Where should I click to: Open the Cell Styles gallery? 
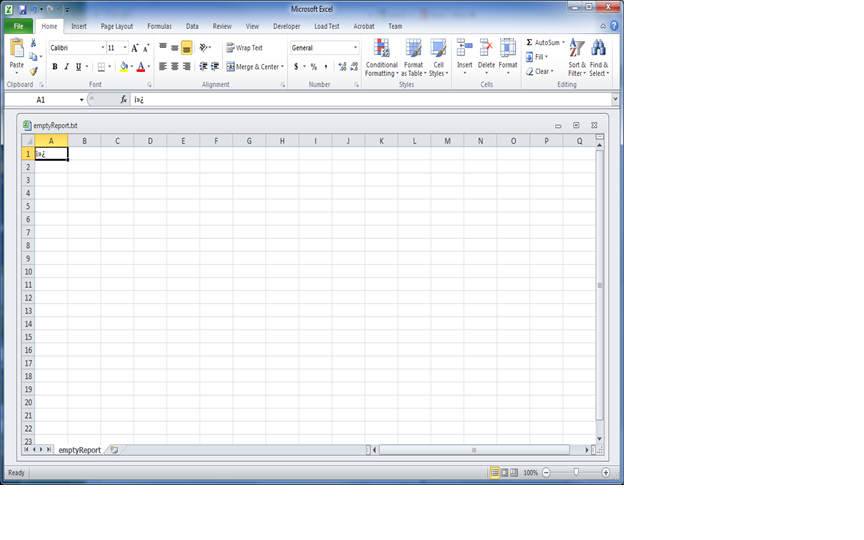tap(438, 57)
